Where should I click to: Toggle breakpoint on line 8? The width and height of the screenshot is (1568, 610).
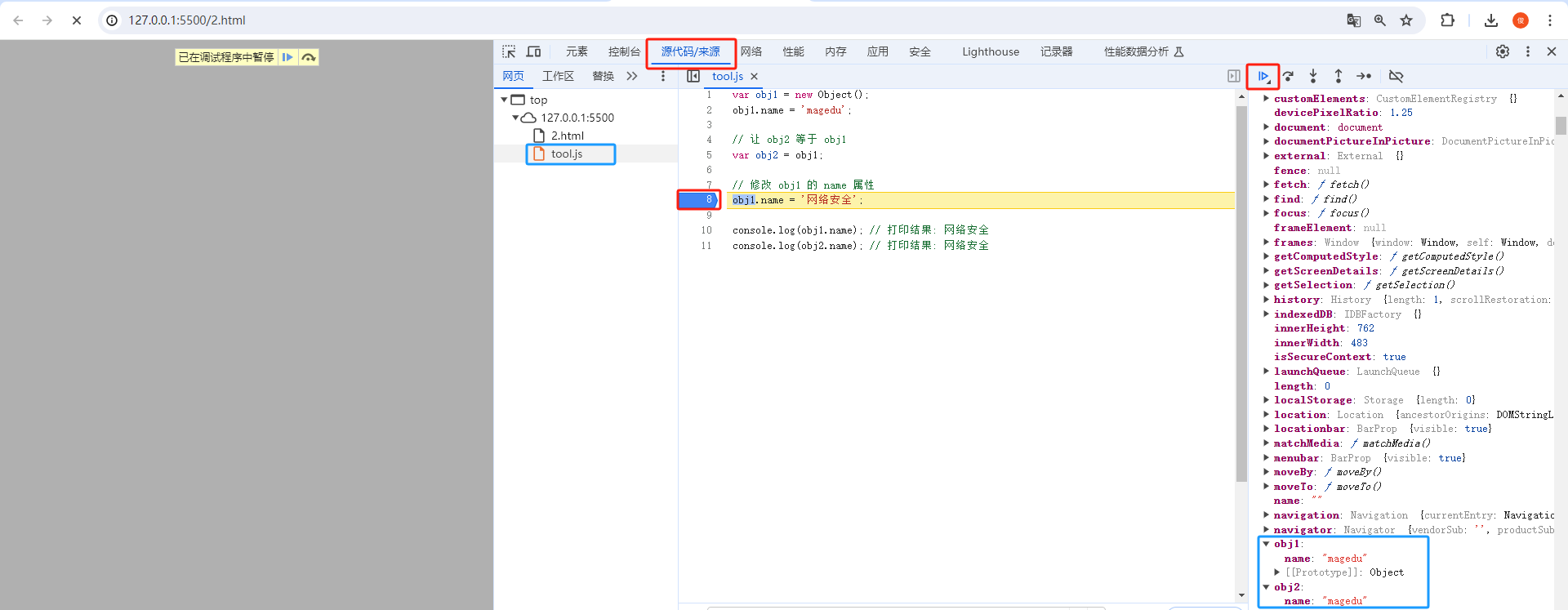point(709,199)
